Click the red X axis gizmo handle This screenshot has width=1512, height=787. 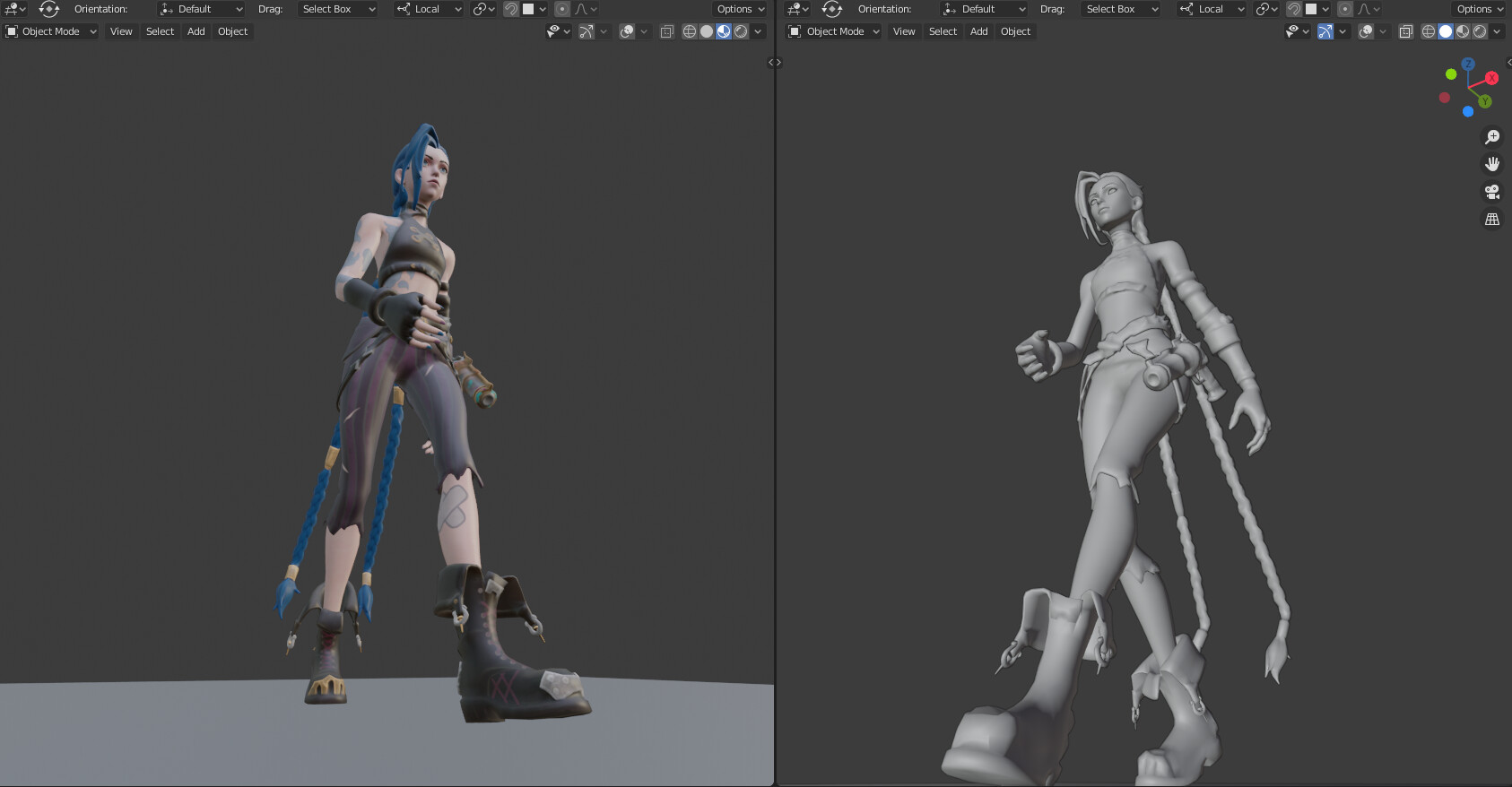tap(1491, 78)
